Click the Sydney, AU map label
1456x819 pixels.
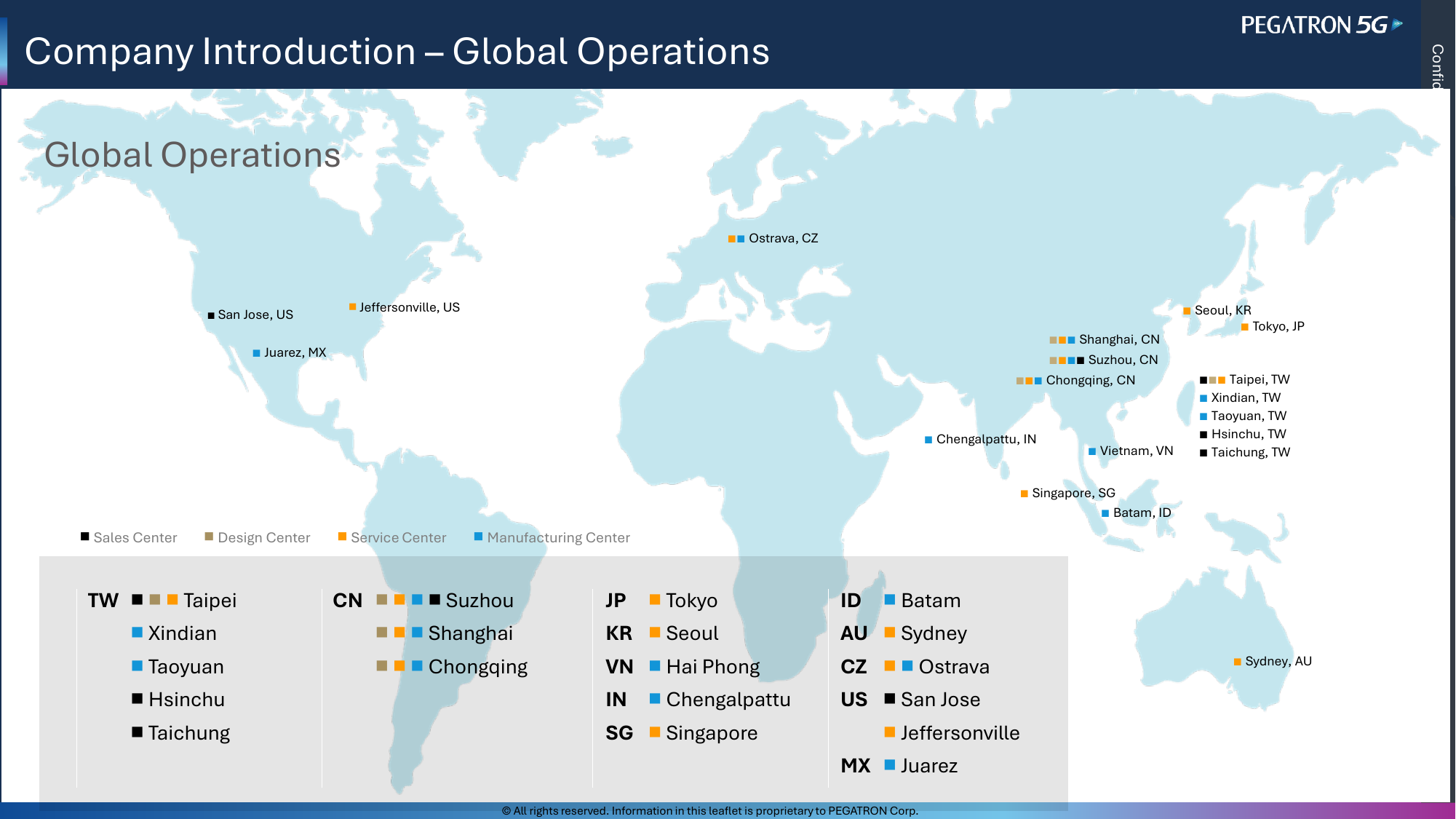tap(1278, 661)
